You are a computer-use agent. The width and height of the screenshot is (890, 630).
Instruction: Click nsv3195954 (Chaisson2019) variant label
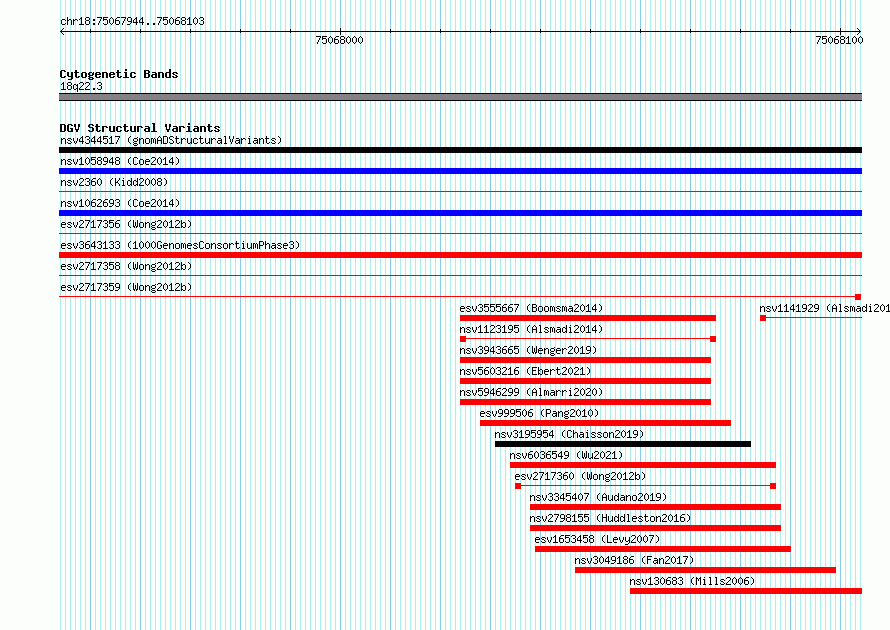click(569, 434)
